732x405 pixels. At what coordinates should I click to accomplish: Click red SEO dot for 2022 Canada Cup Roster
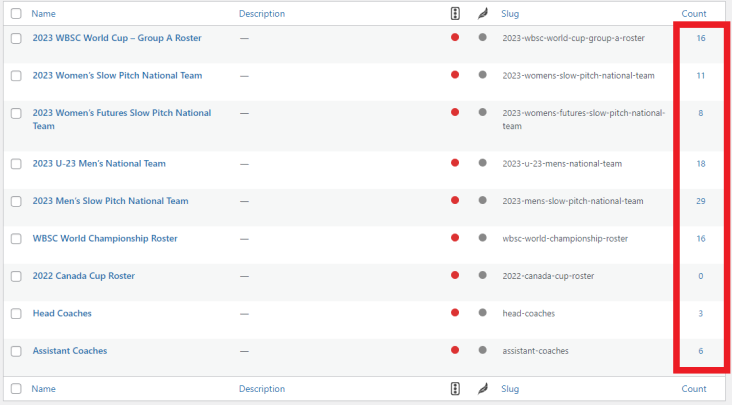455,276
